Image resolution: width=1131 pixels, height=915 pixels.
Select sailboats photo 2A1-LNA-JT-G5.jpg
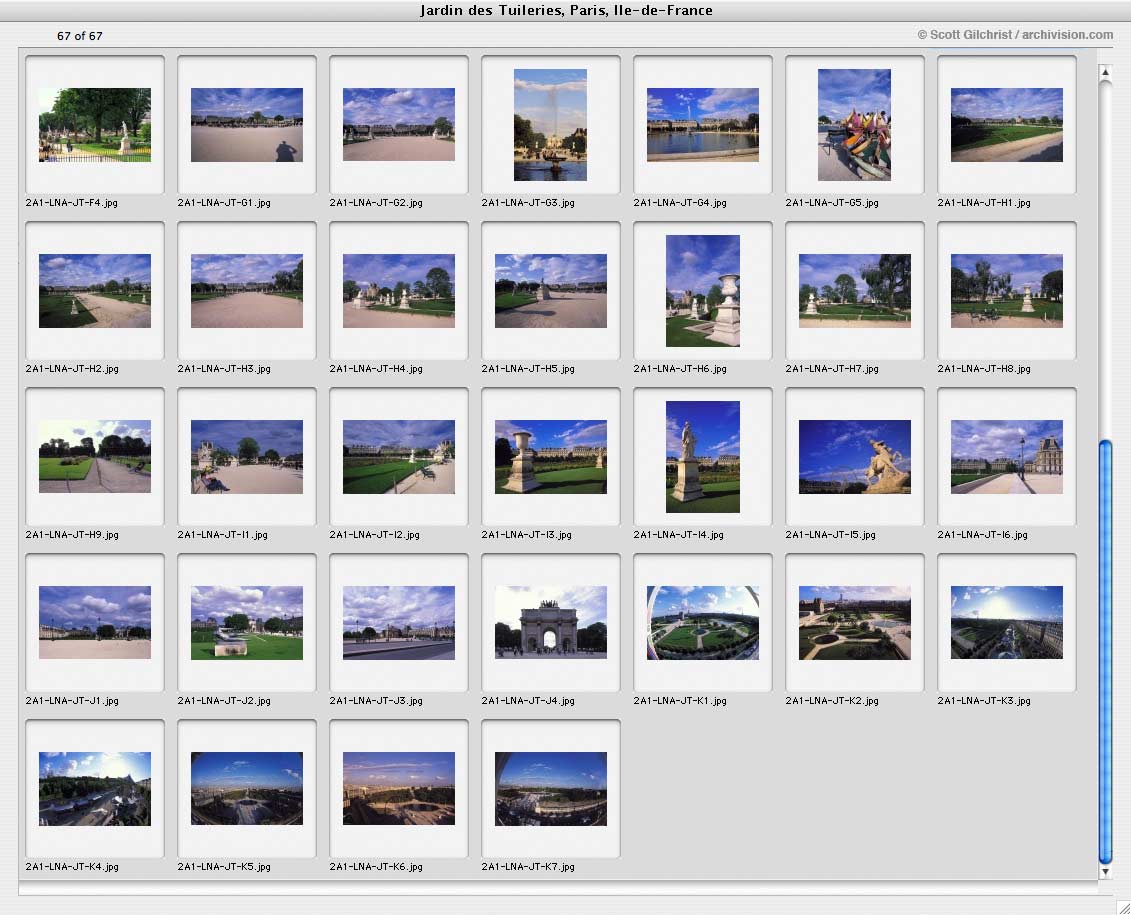pyautogui.click(x=854, y=125)
